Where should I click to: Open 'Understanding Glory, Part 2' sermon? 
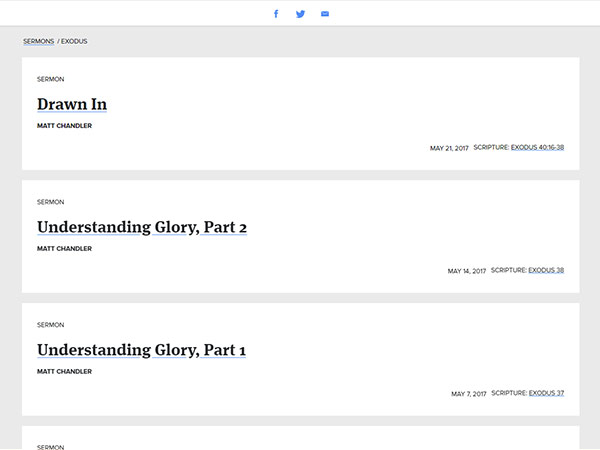tap(142, 227)
